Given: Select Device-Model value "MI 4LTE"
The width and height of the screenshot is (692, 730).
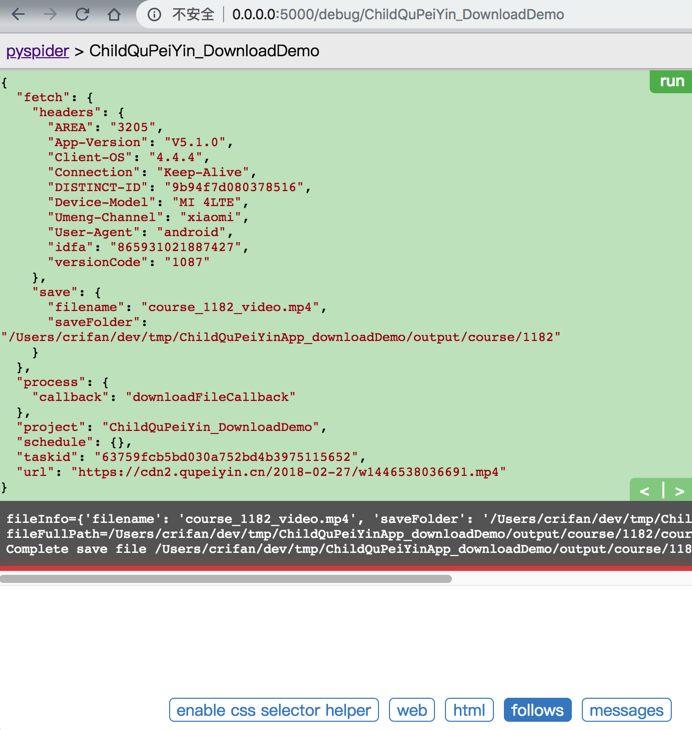Looking at the screenshot, I should click(x=207, y=203).
